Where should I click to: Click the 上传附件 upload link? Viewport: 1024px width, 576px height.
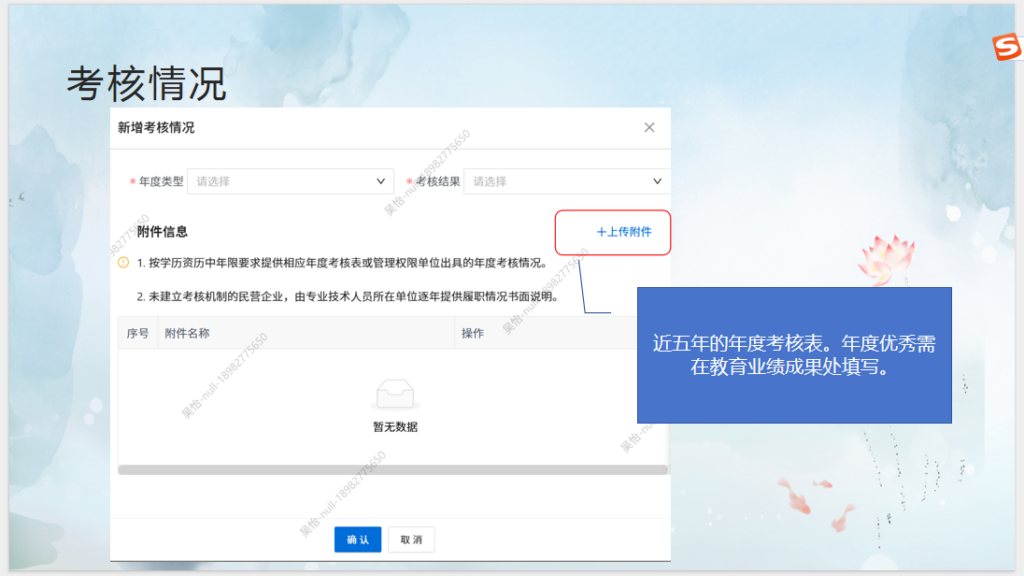point(623,232)
